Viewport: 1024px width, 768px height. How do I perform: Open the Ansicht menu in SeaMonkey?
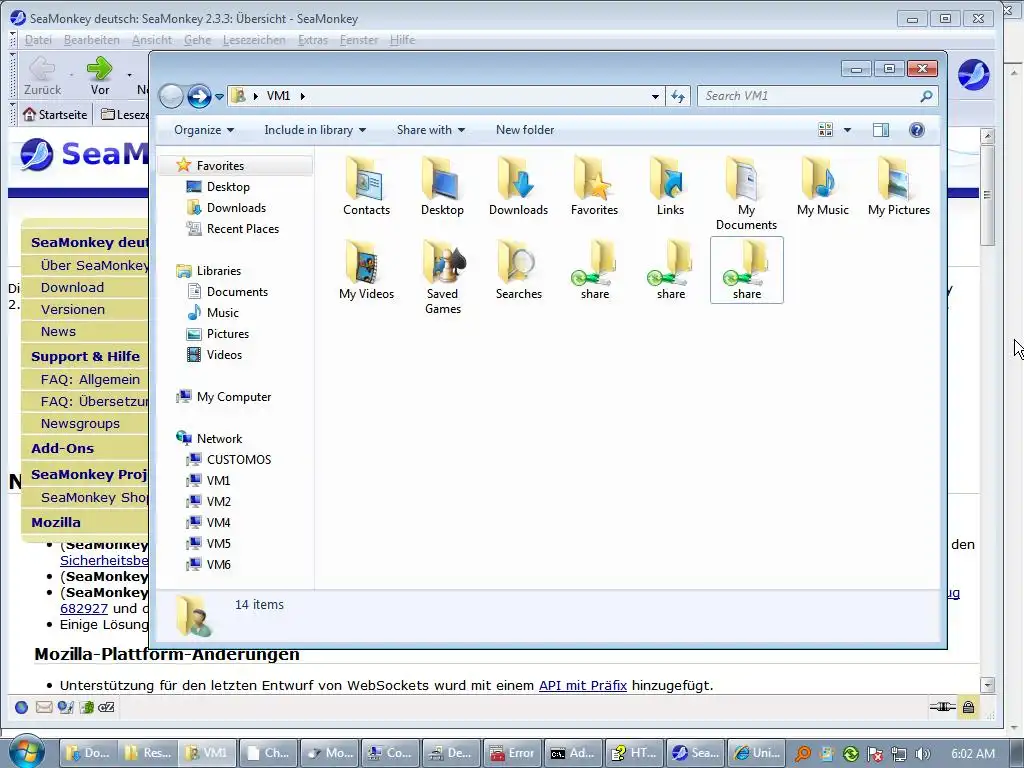[152, 40]
